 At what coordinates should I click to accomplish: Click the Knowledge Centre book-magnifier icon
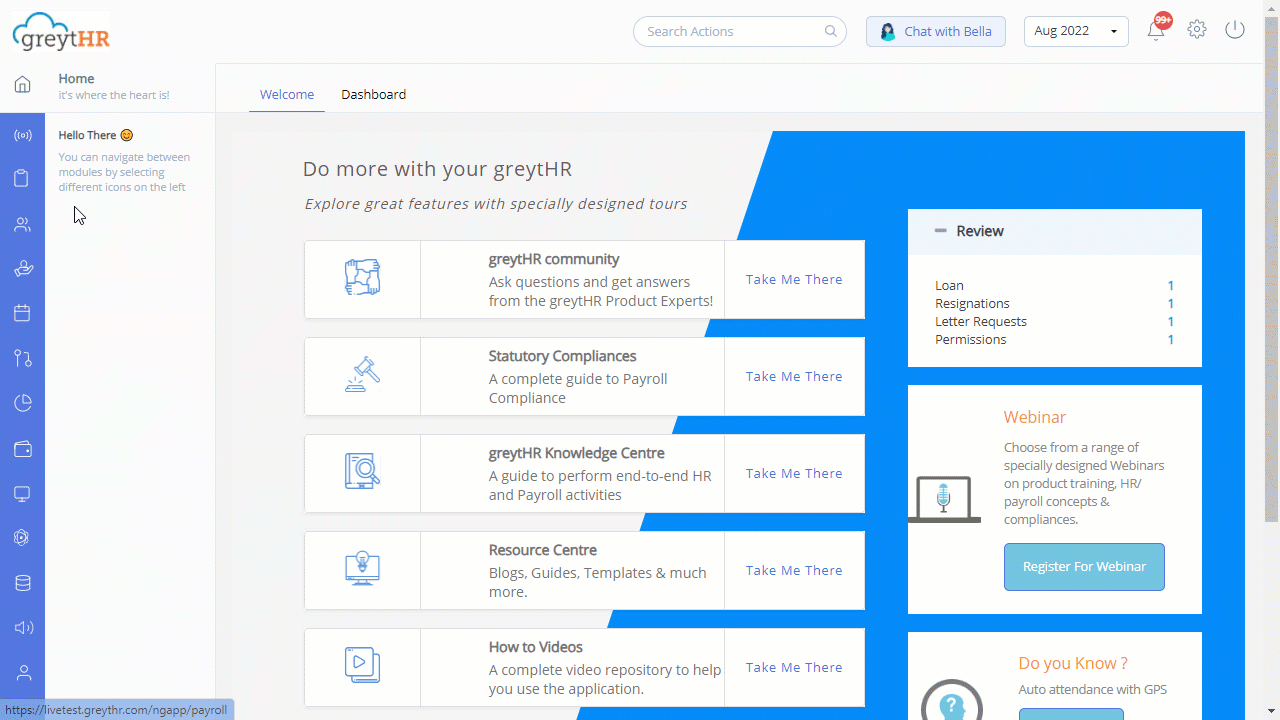click(362, 471)
